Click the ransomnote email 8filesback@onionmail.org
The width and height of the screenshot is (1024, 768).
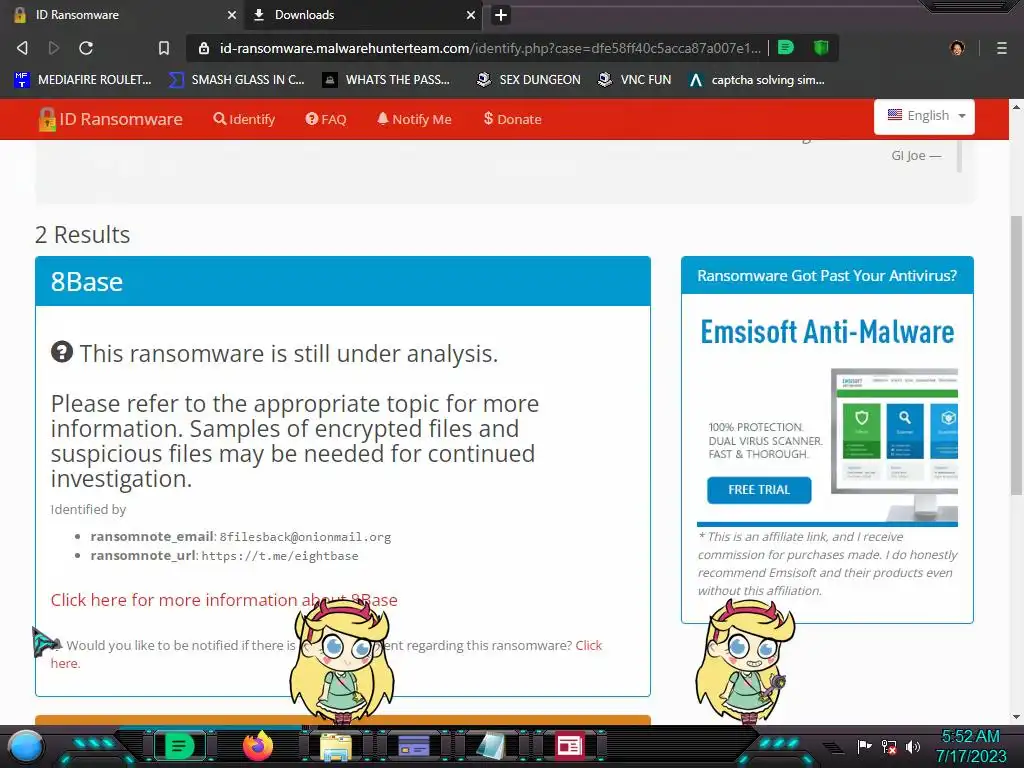coord(305,537)
